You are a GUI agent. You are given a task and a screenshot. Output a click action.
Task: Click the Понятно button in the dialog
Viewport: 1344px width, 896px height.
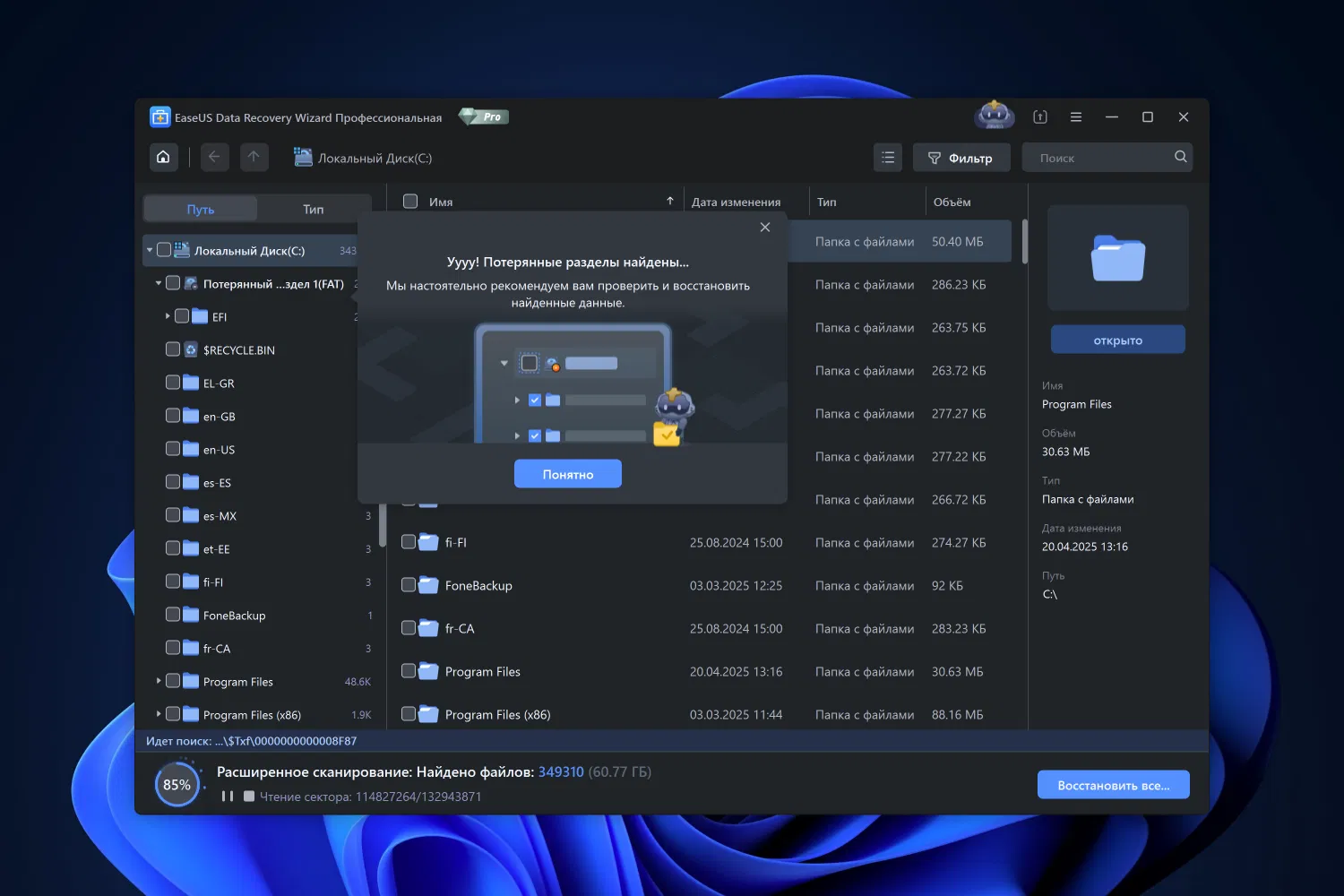(568, 474)
